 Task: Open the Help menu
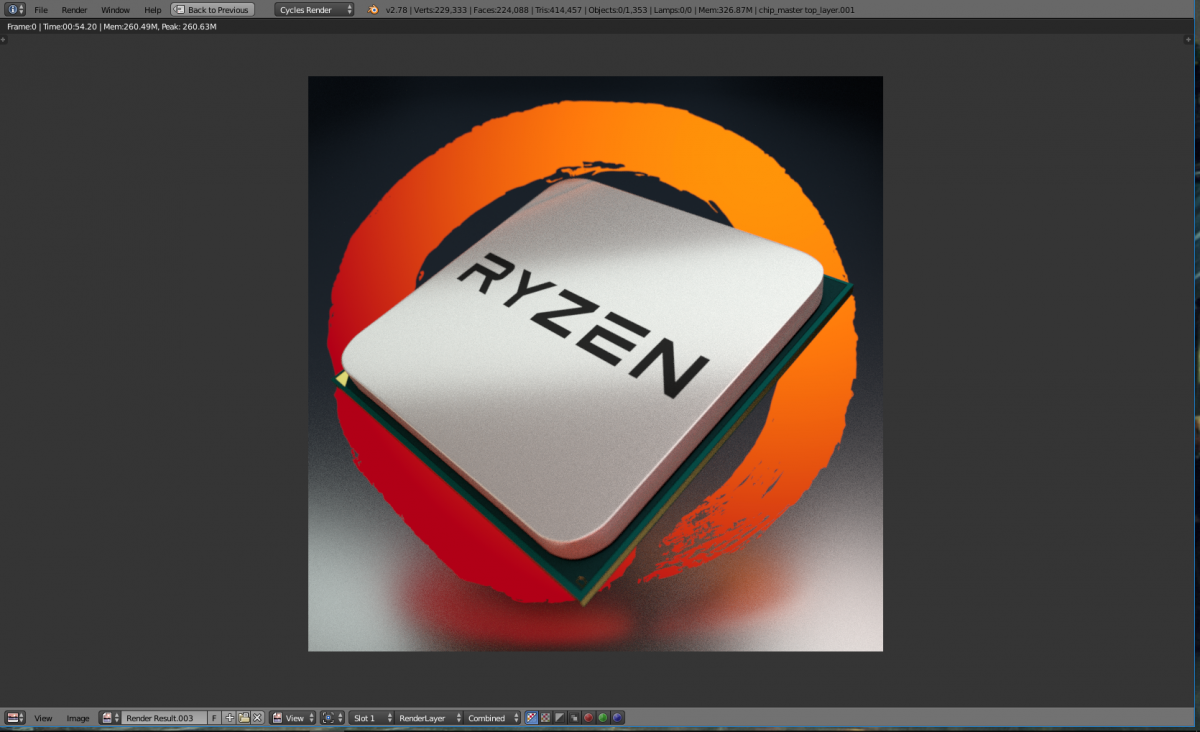click(152, 10)
